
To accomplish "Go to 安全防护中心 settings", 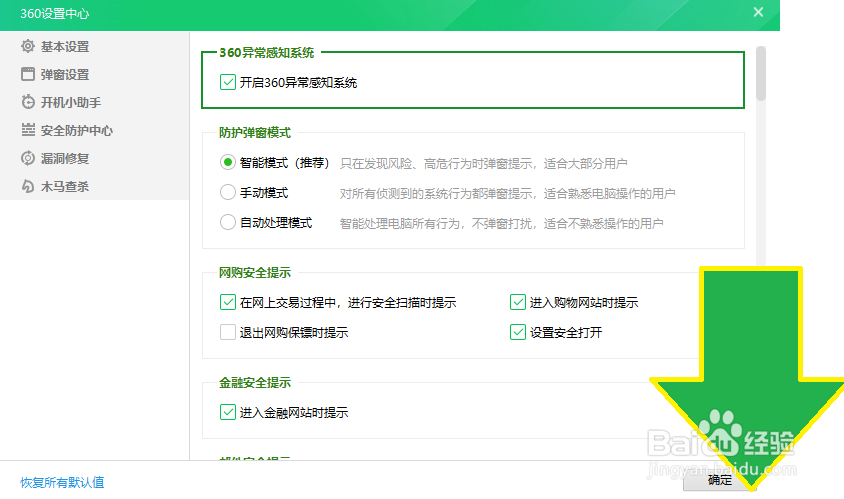I will [x=77, y=131].
